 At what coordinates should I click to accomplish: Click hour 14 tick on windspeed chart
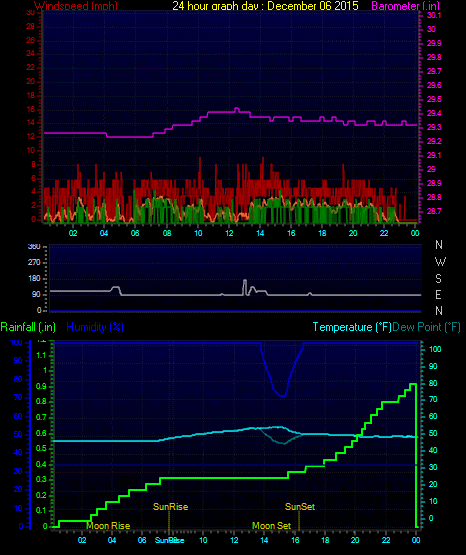tap(260, 233)
